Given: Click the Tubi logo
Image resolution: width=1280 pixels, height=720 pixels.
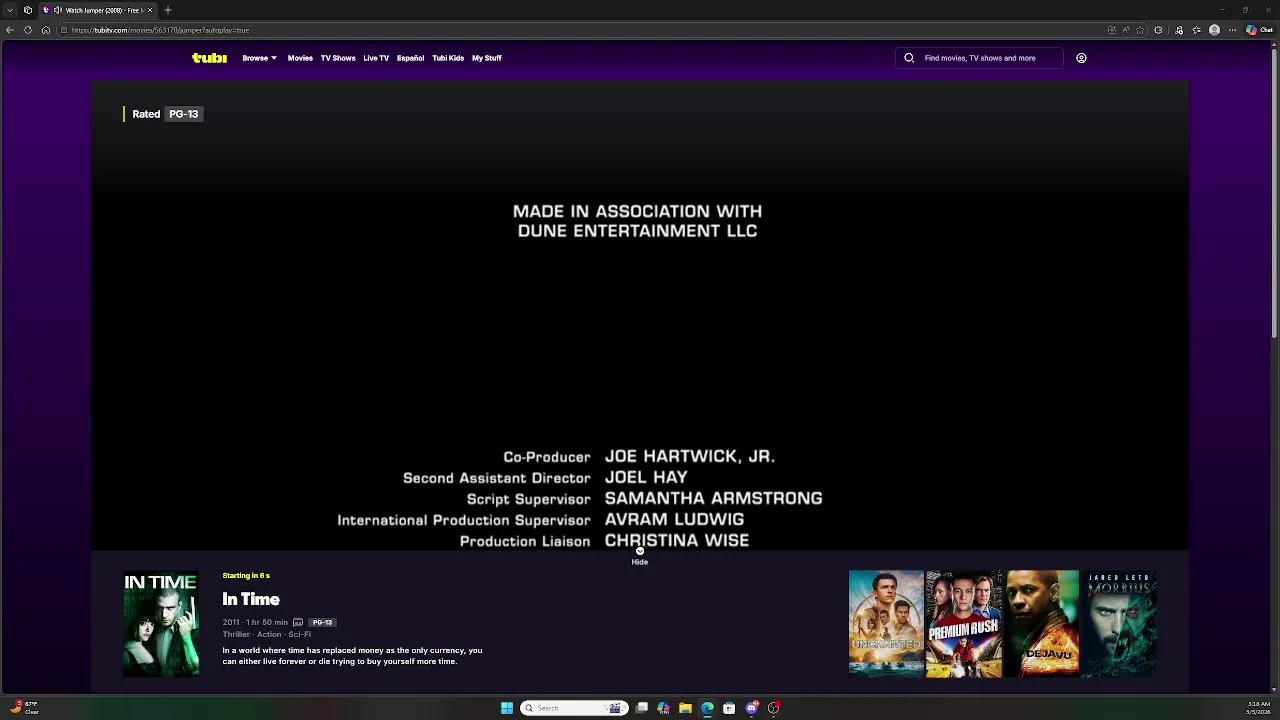Looking at the screenshot, I should (x=209, y=58).
